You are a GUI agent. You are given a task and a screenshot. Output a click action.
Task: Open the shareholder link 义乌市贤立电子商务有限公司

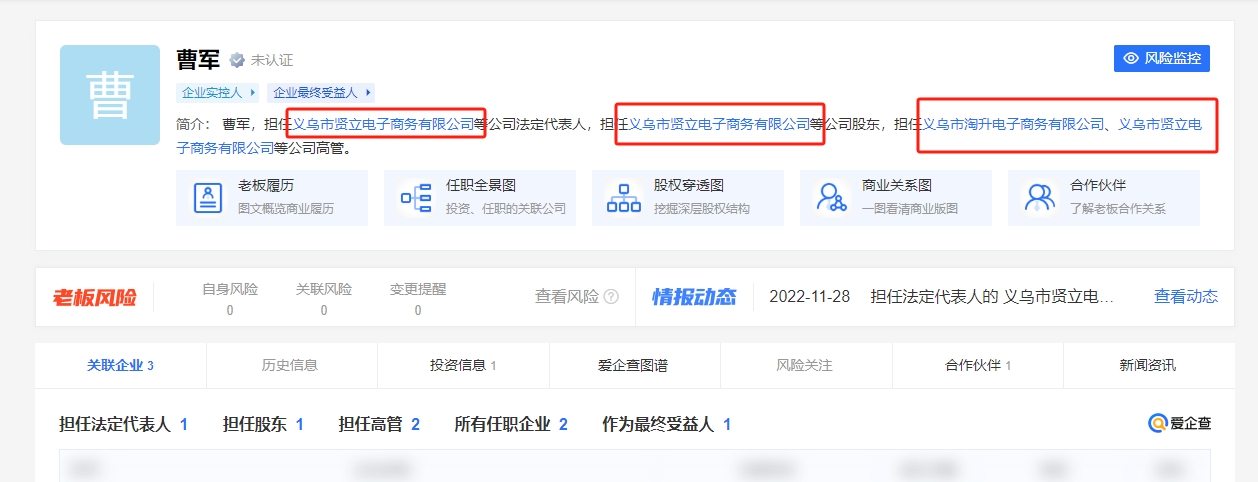click(719, 125)
